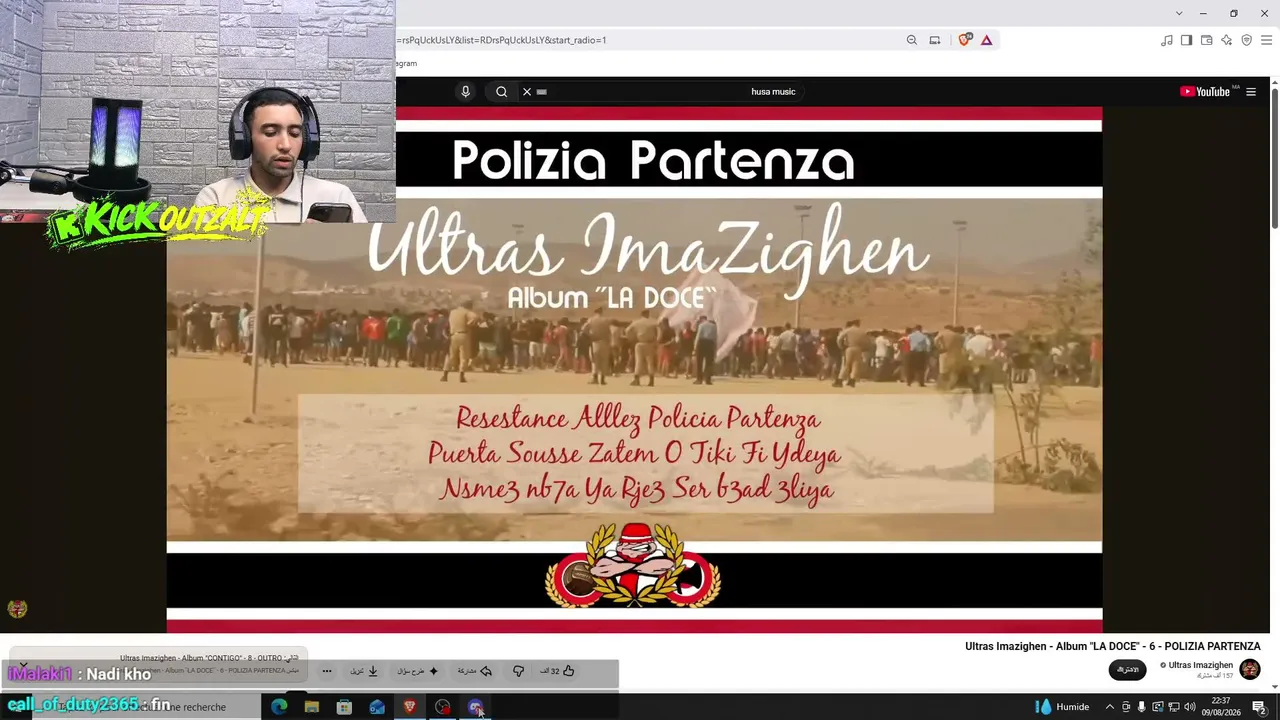Like the video with thumbs-up button
This screenshot has width=1280, height=720.
click(x=558, y=671)
